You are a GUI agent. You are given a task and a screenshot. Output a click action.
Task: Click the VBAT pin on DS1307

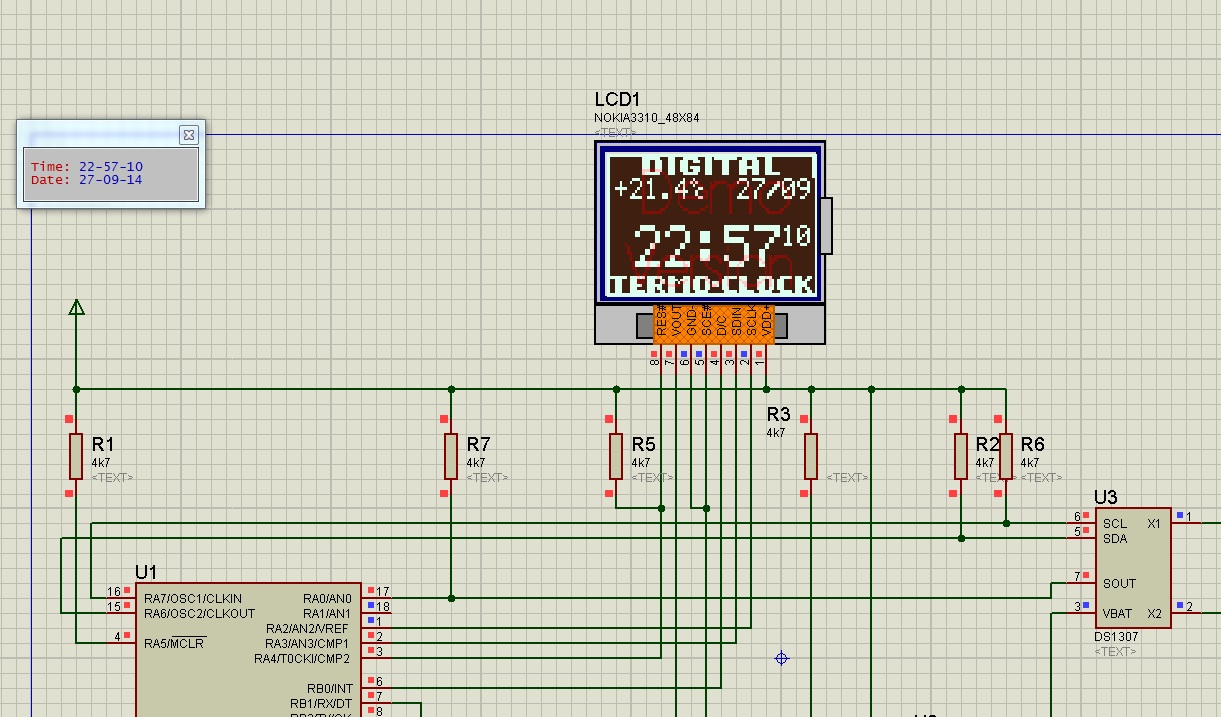point(1118,613)
